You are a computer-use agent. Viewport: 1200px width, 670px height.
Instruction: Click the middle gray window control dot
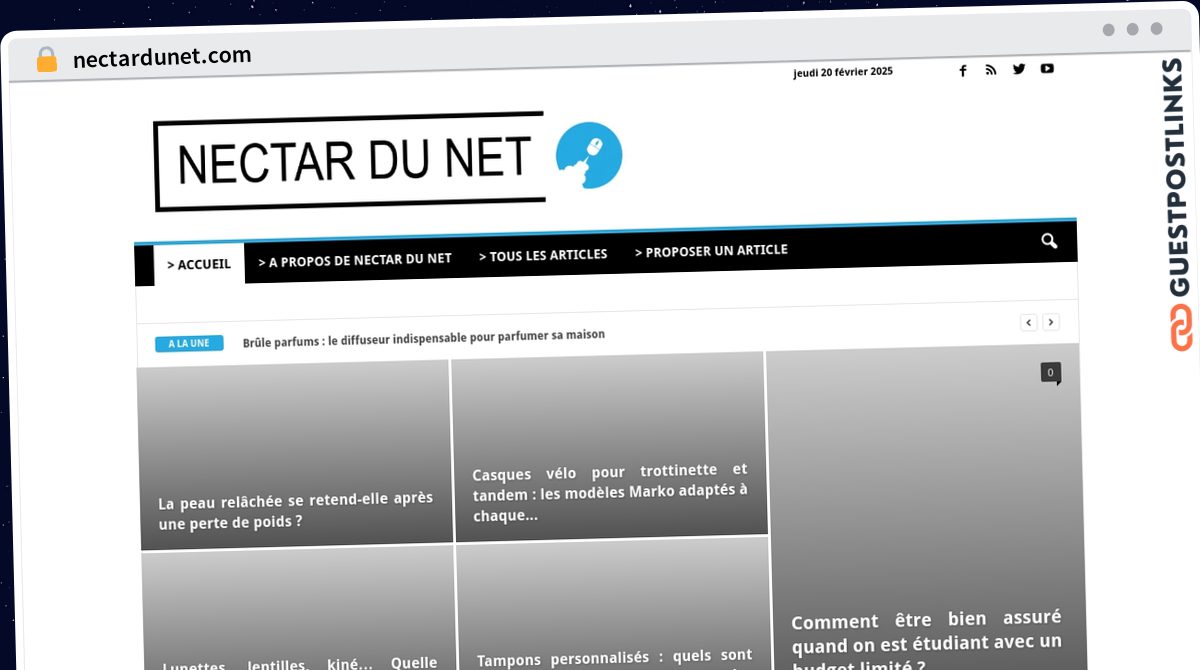tap(1133, 29)
